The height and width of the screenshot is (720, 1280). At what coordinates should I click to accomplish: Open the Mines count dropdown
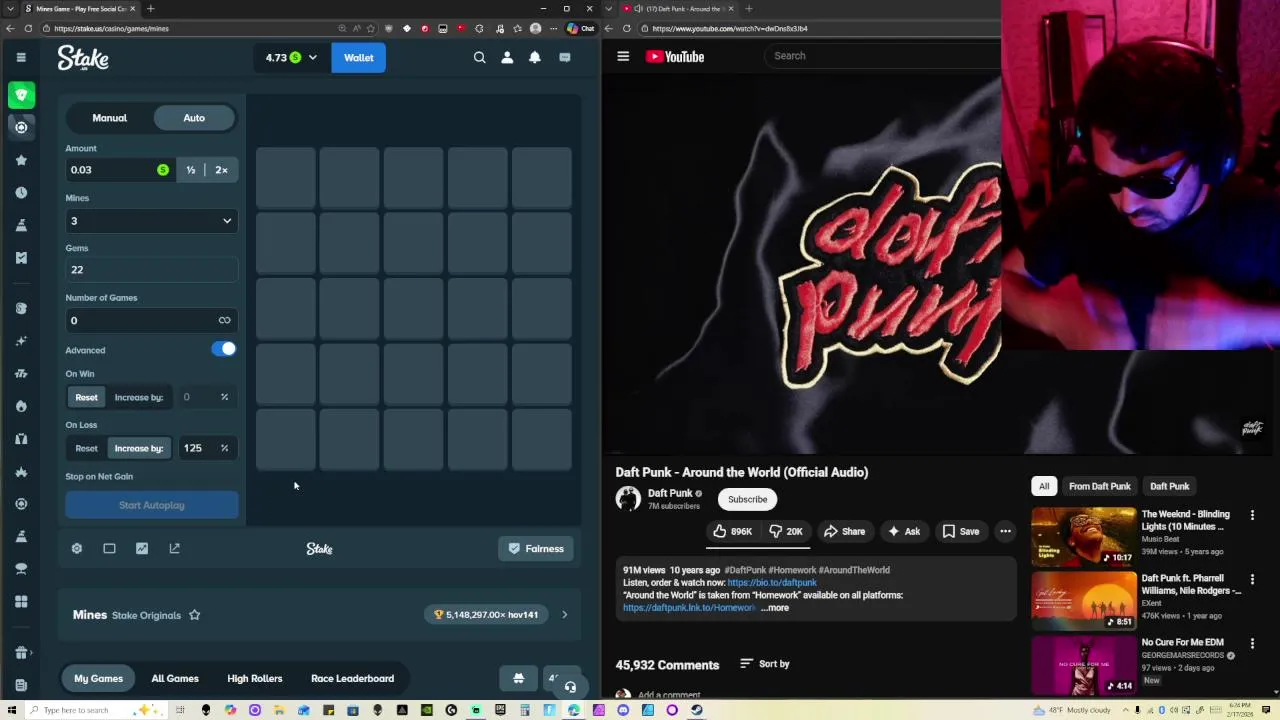tap(152, 221)
